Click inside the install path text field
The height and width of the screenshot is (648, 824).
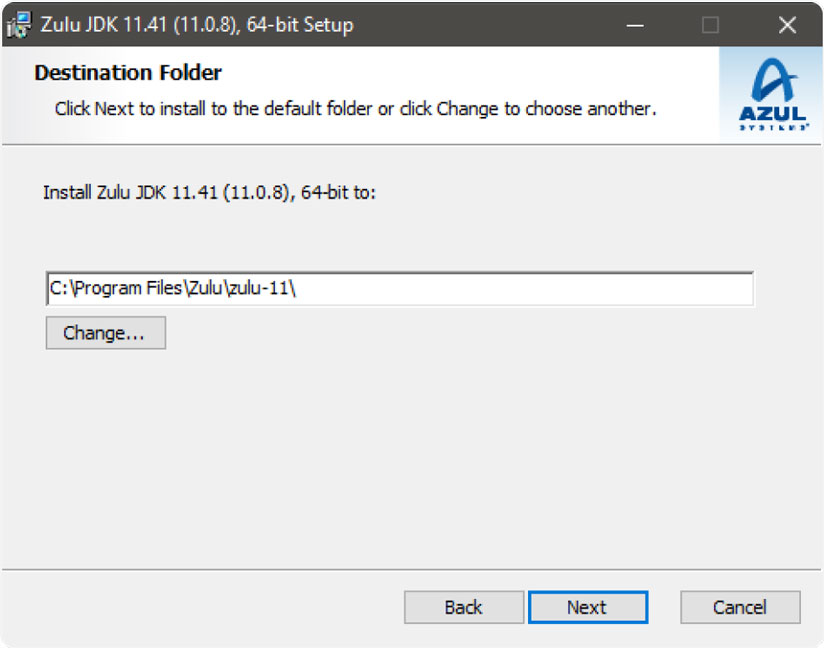(500, 289)
